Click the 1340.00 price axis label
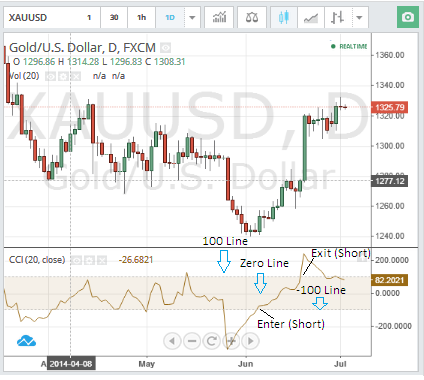Image resolution: width=424 pixels, height=380 pixels. click(x=390, y=85)
